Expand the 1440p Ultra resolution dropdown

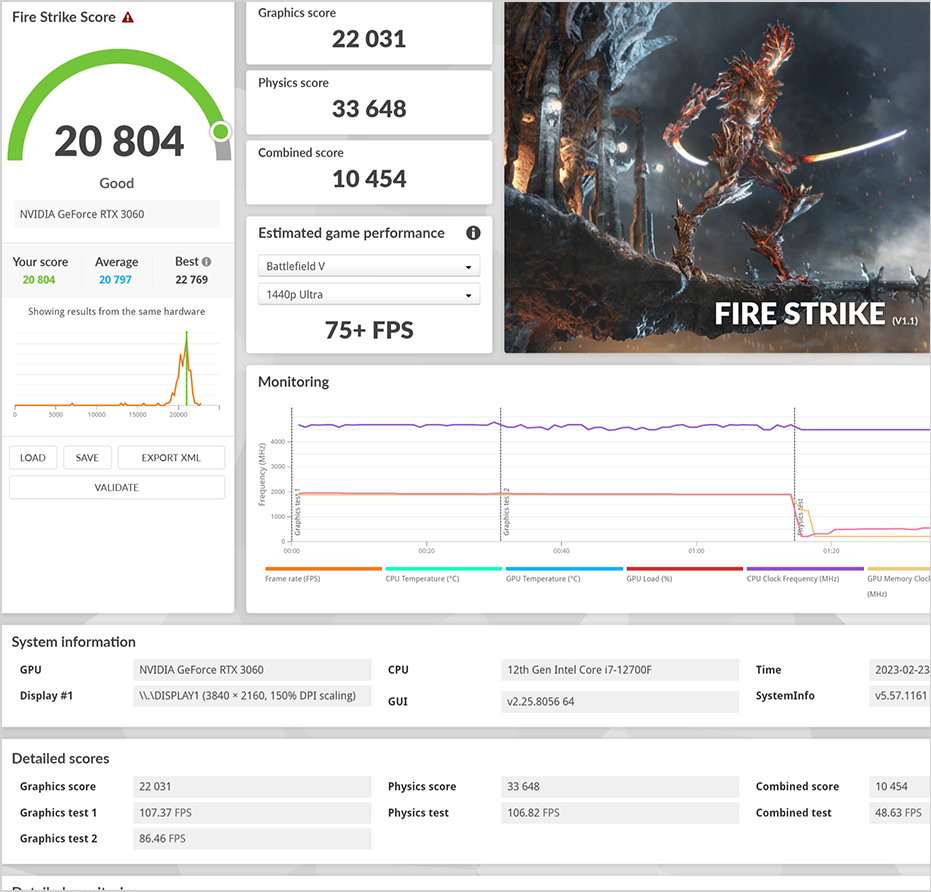[x=368, y=295]
